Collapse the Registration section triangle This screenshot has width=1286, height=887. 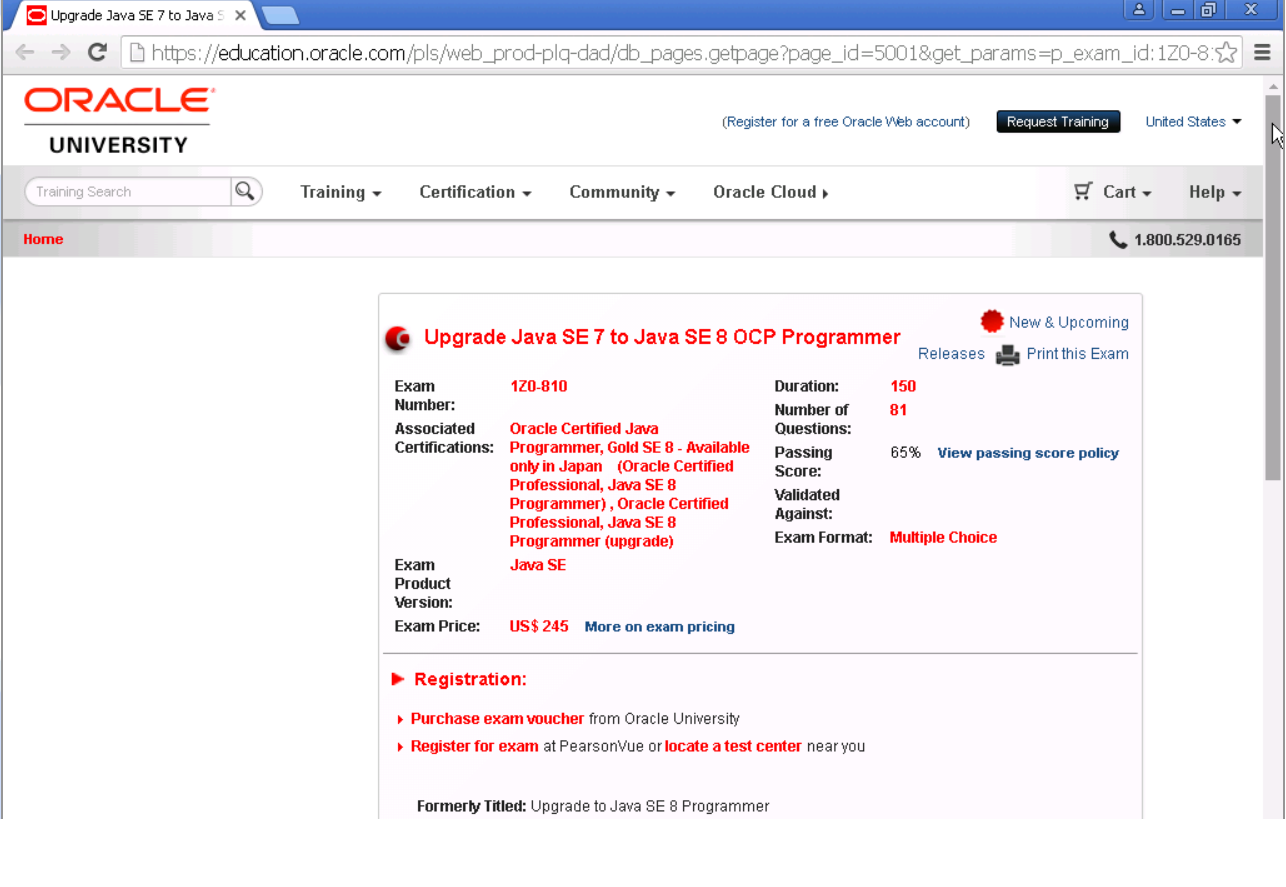tap(398, 680)
